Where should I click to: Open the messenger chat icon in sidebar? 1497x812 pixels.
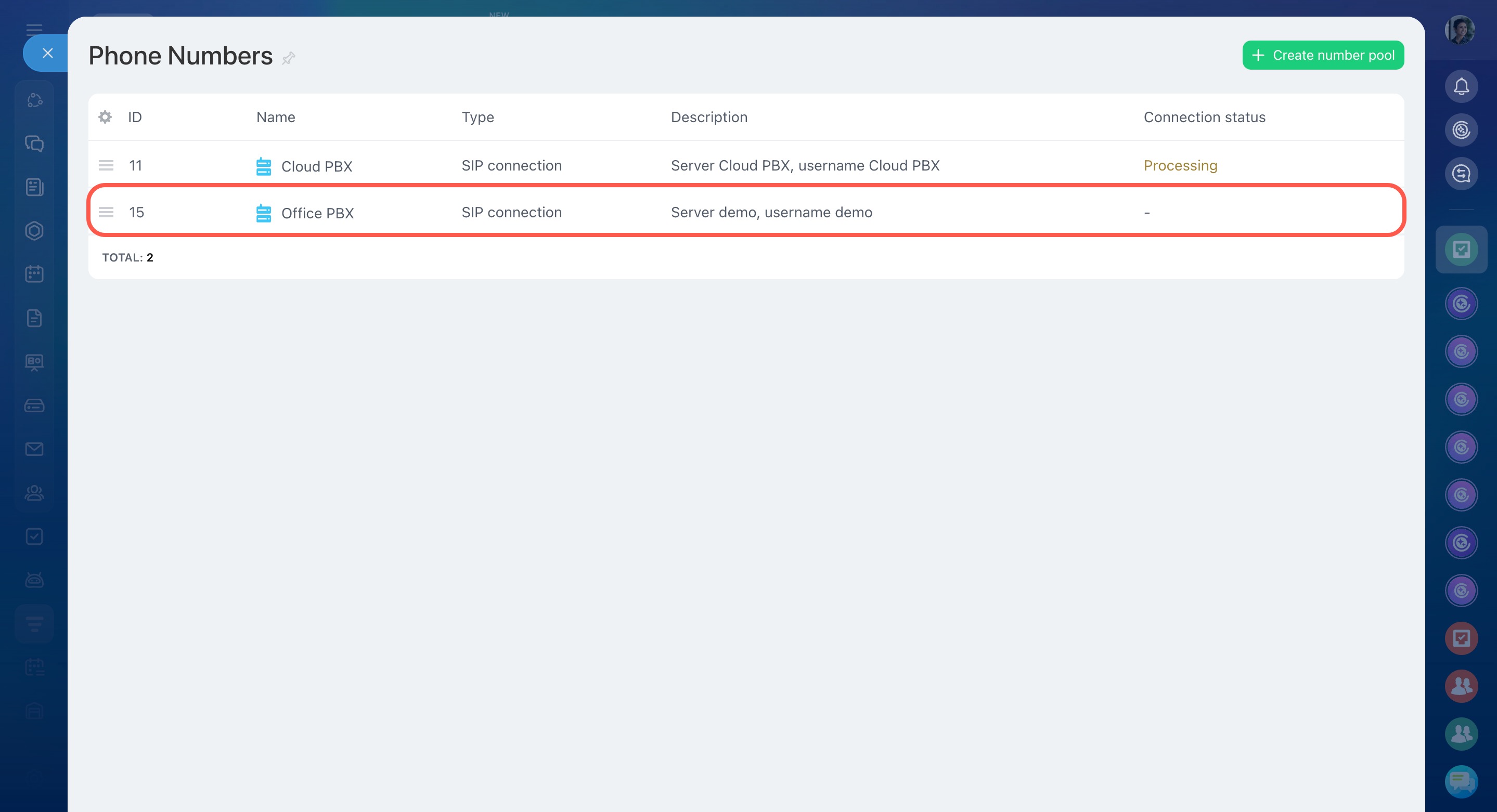(34, 143)
